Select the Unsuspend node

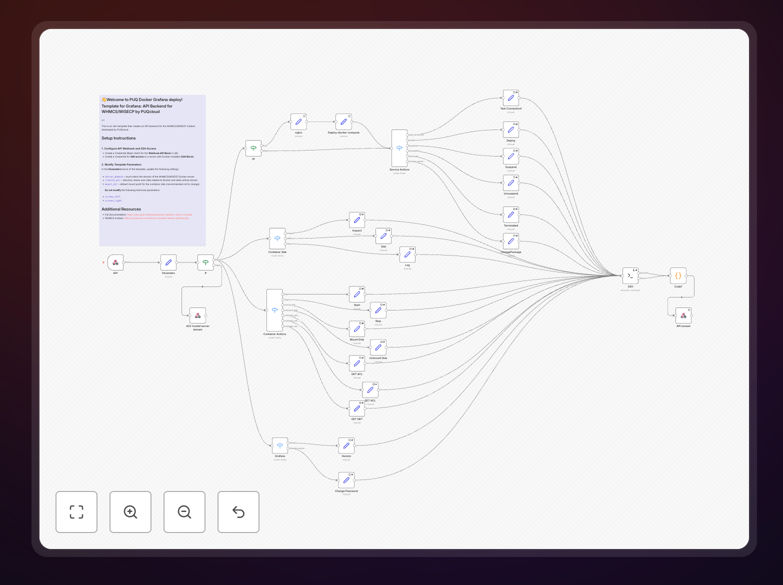[x=511, y=183]
